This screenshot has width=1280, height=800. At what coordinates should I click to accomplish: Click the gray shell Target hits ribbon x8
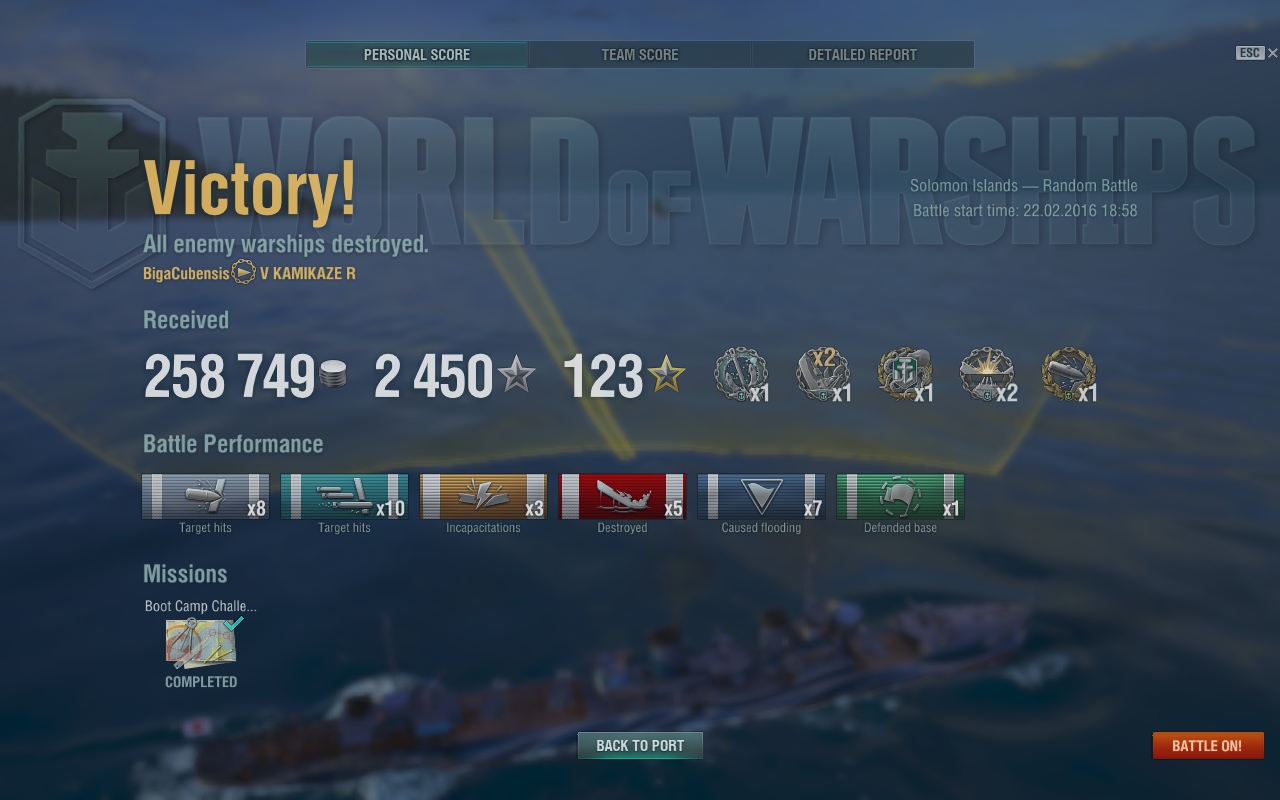tap(205, 496)
